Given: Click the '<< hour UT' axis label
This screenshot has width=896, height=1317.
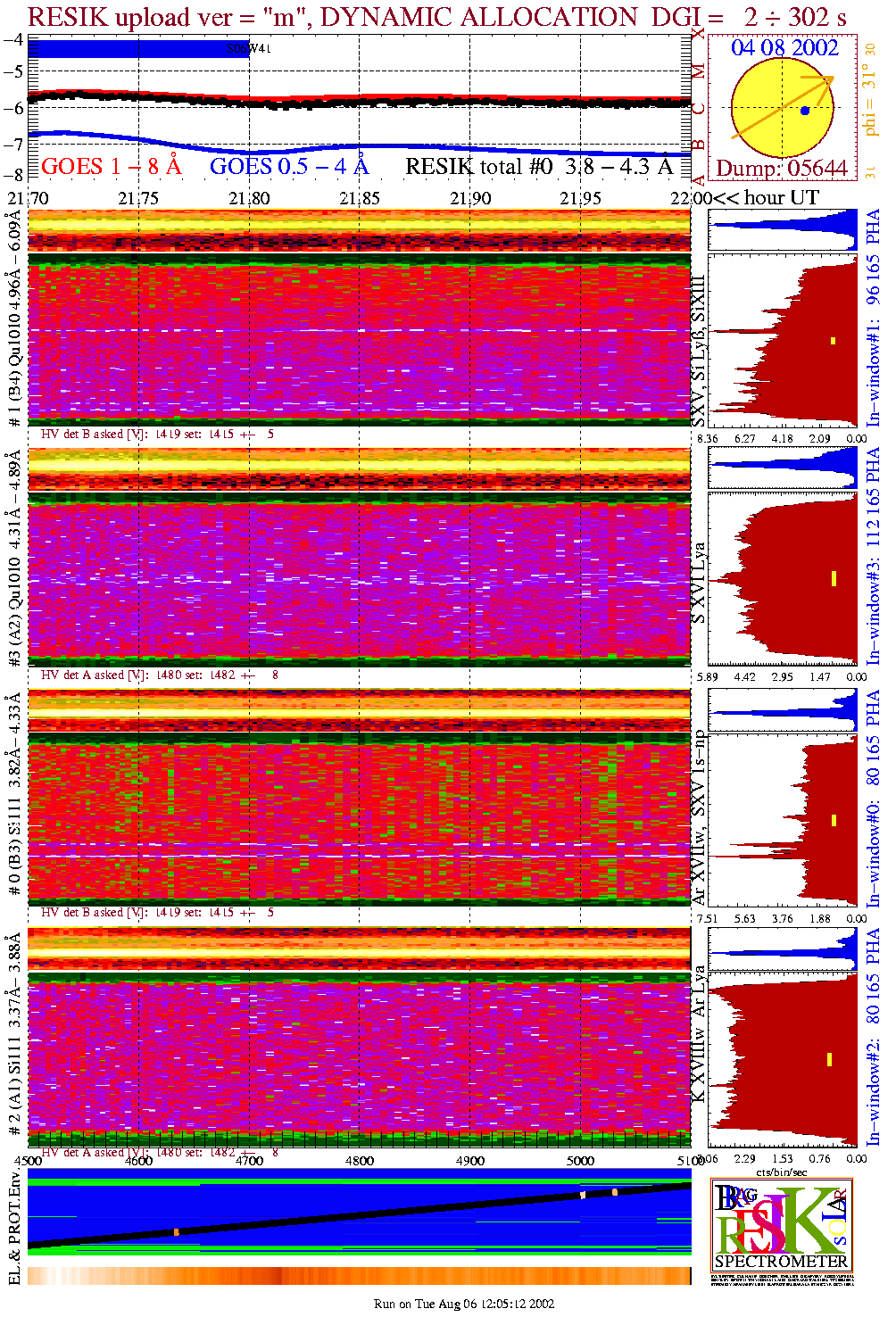Looking at the screenshot, I should tap(767, 197).
